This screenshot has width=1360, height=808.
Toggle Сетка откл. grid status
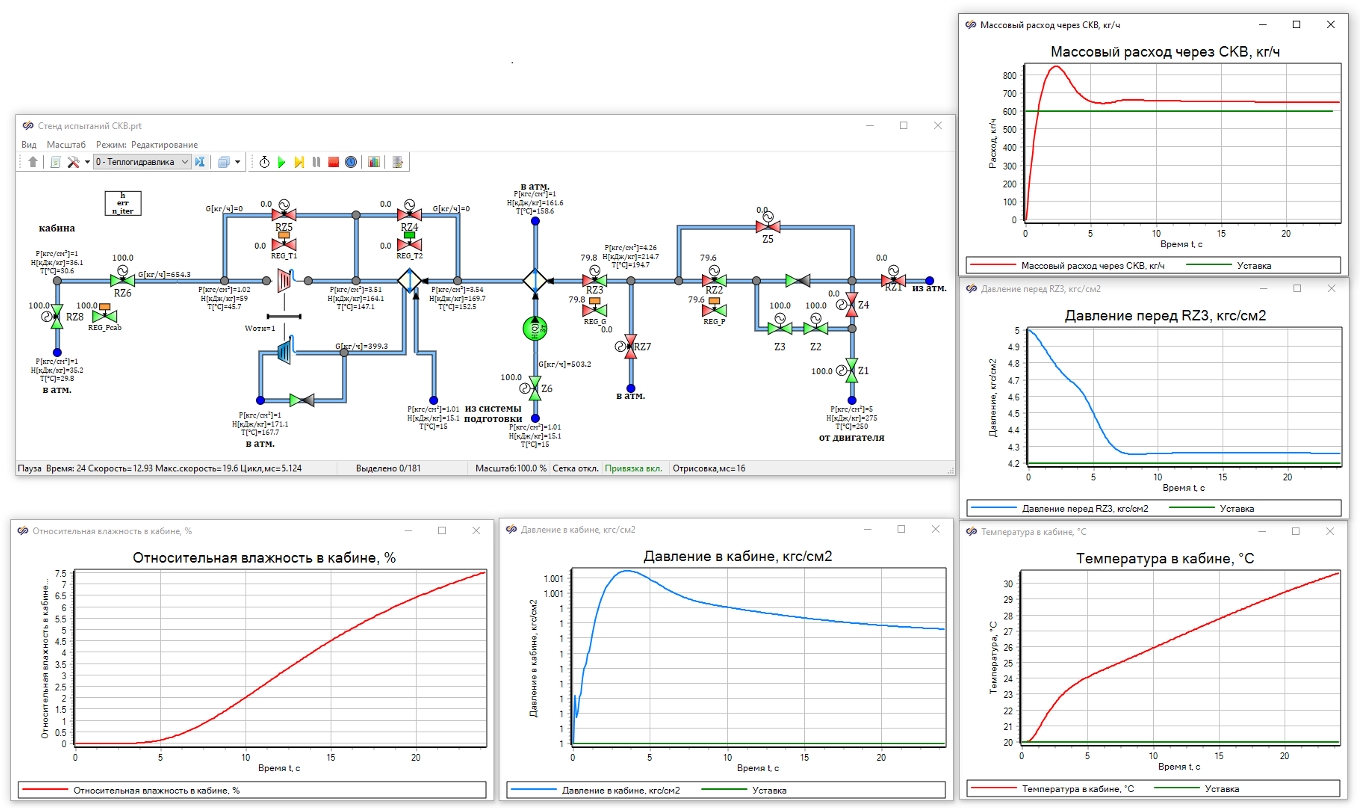pos(574,468)
